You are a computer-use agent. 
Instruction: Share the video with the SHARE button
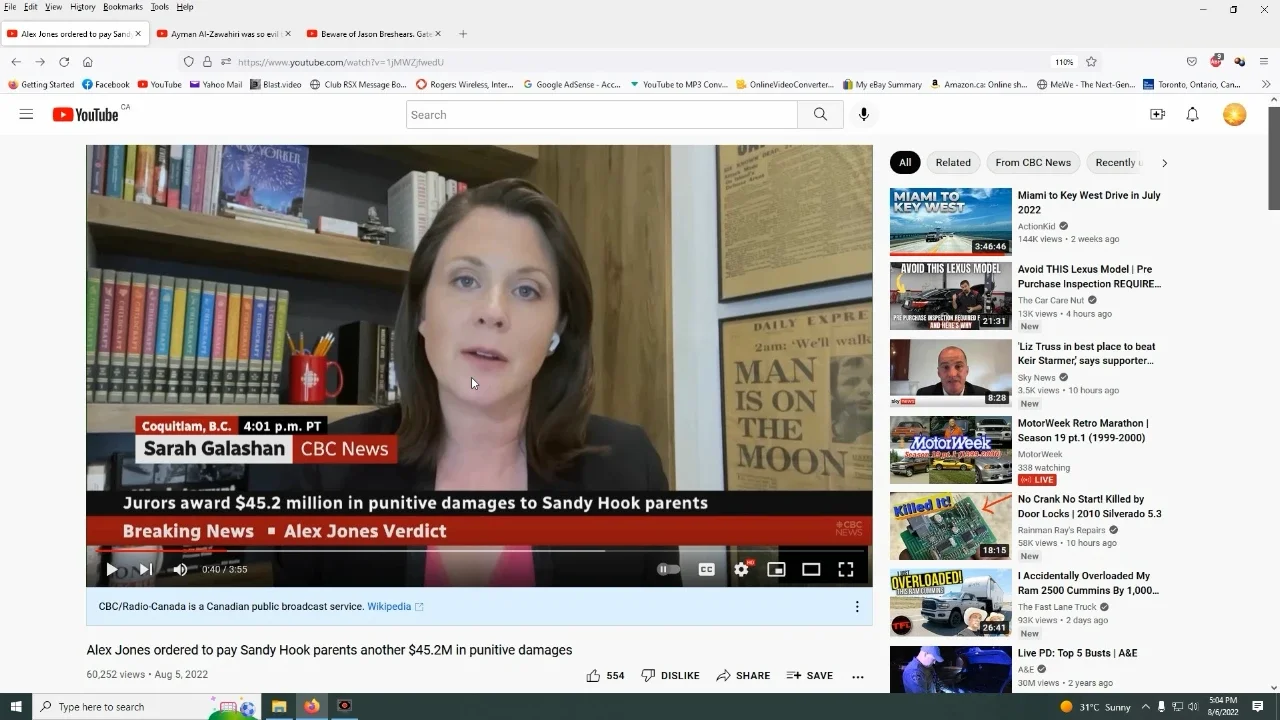coord(743,676)
